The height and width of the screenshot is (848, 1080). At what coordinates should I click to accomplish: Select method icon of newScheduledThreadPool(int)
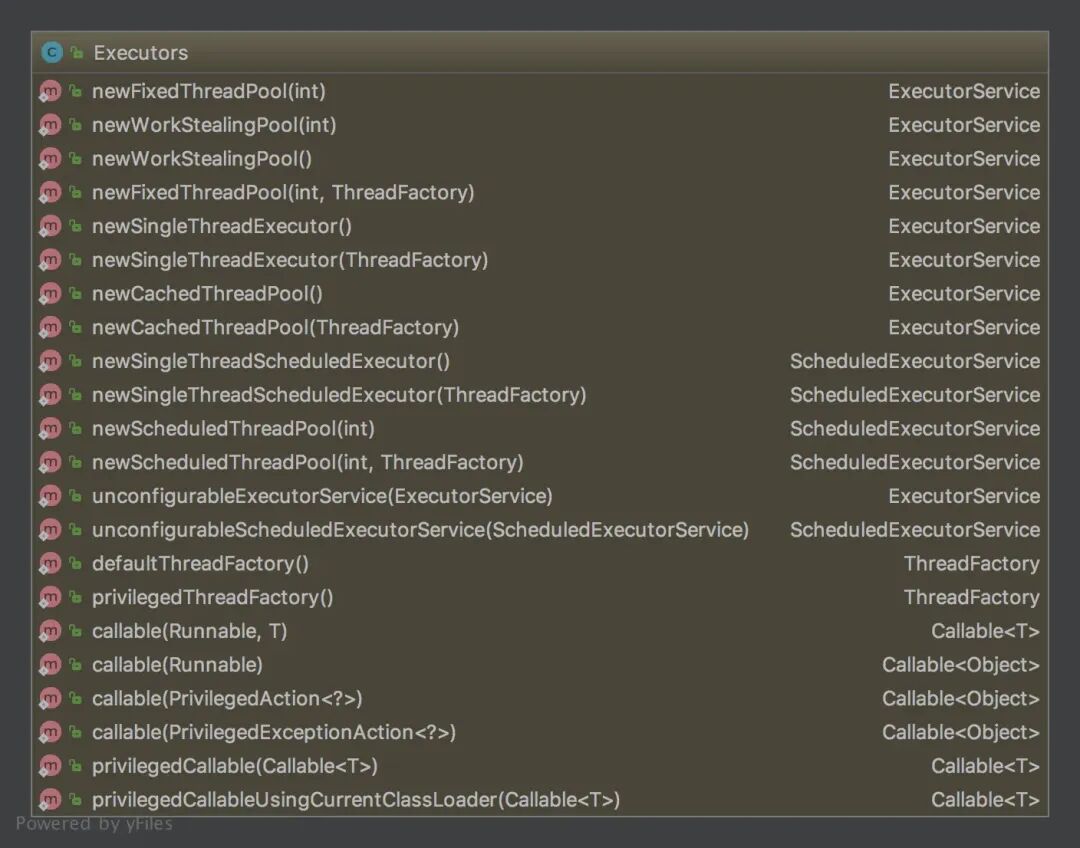(50, 428)
